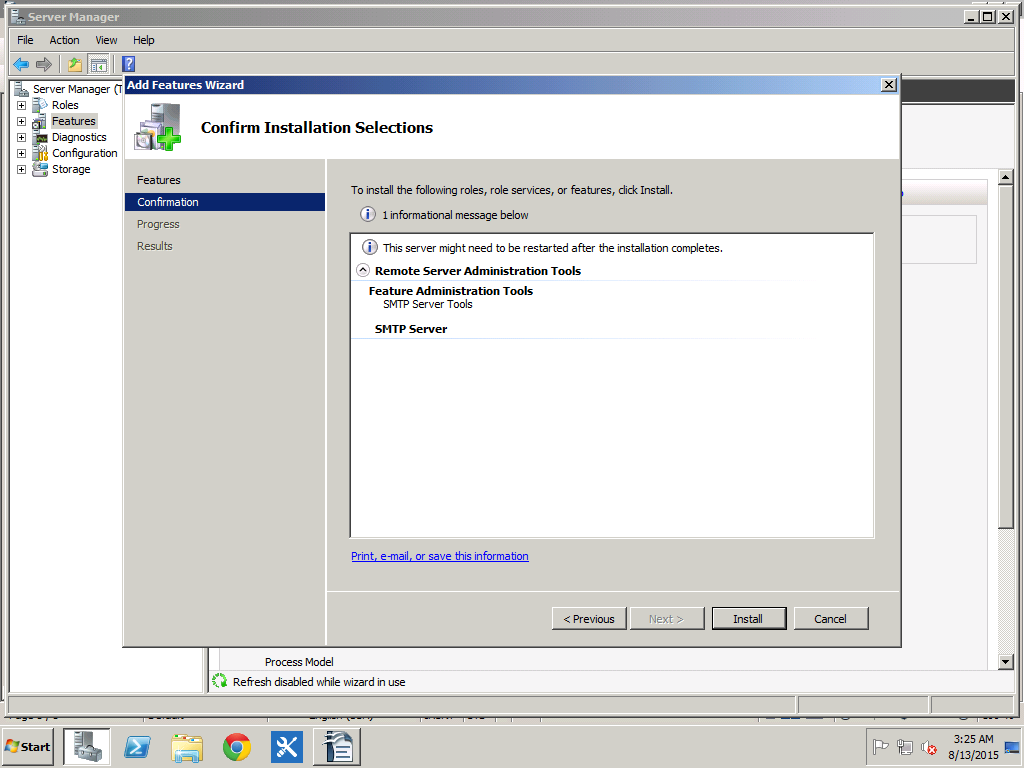Open Windows Explorer taskbar icon

pos(187,747)
